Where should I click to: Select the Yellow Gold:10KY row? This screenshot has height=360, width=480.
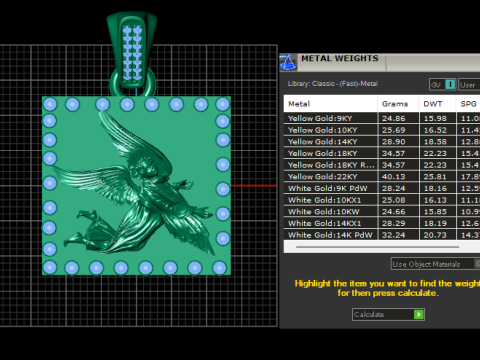(x=382, y=130)
